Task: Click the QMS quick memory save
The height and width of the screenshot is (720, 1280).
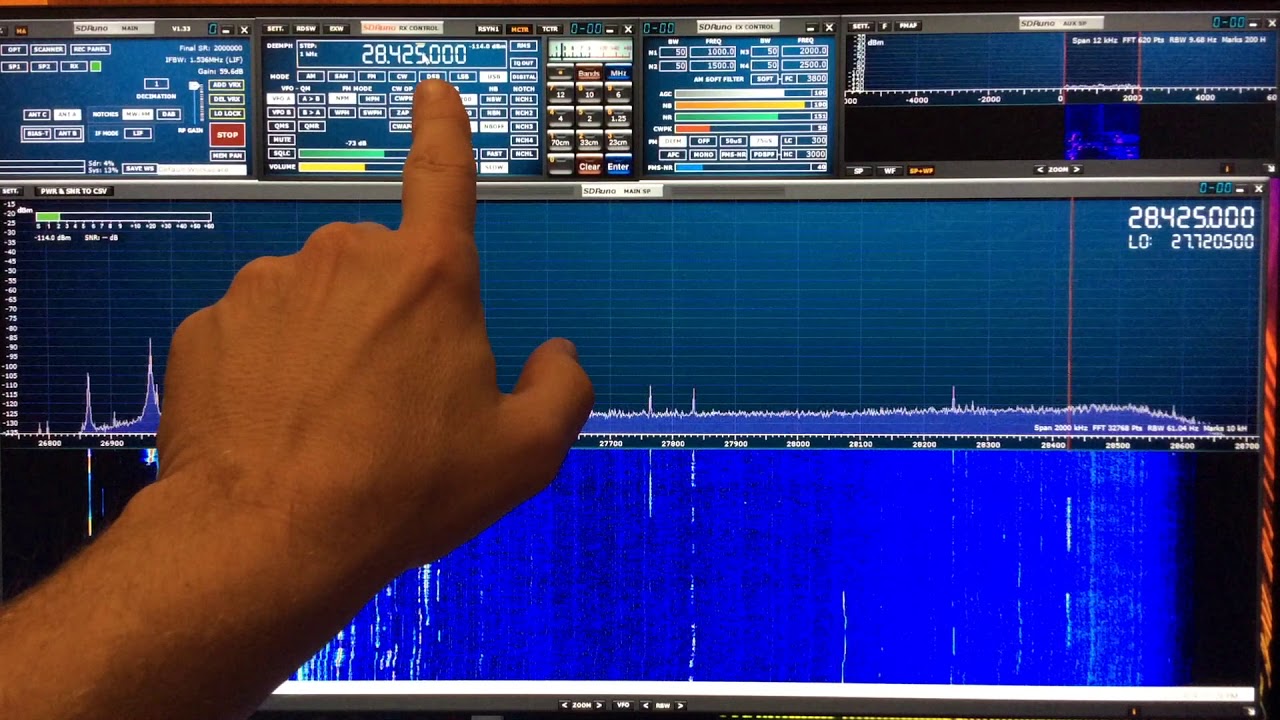Action: (x=281, y=126)
